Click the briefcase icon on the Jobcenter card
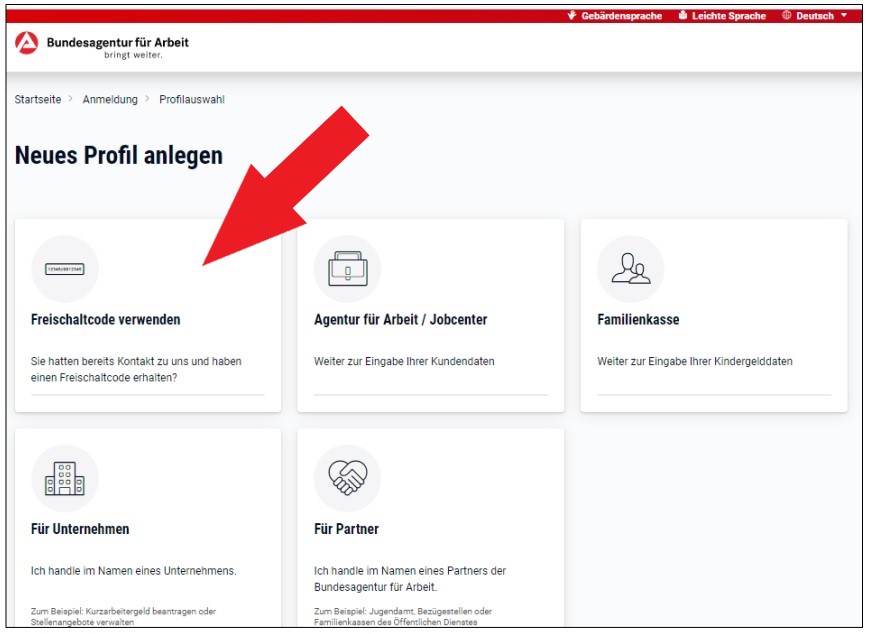Viewport: 871px width, 634px height. click(x=348, y=266)
